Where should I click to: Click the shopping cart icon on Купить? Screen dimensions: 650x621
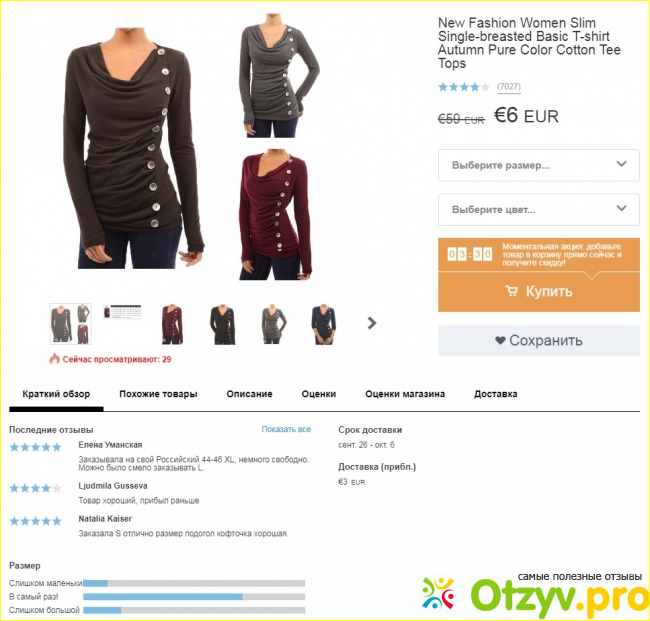point(512,291)
